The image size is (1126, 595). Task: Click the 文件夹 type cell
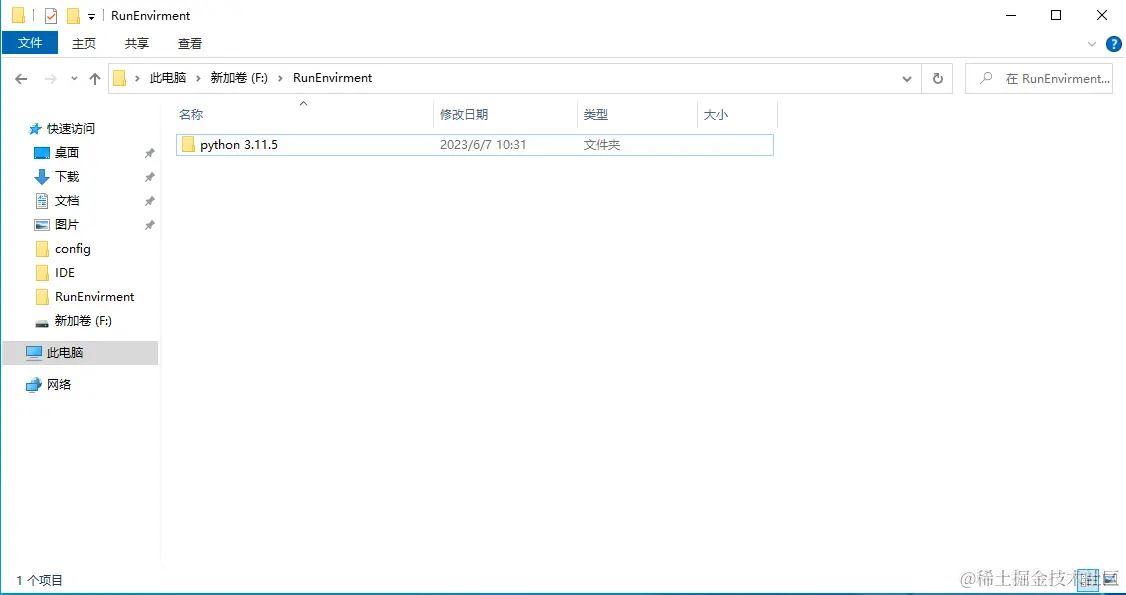point(602,144)
